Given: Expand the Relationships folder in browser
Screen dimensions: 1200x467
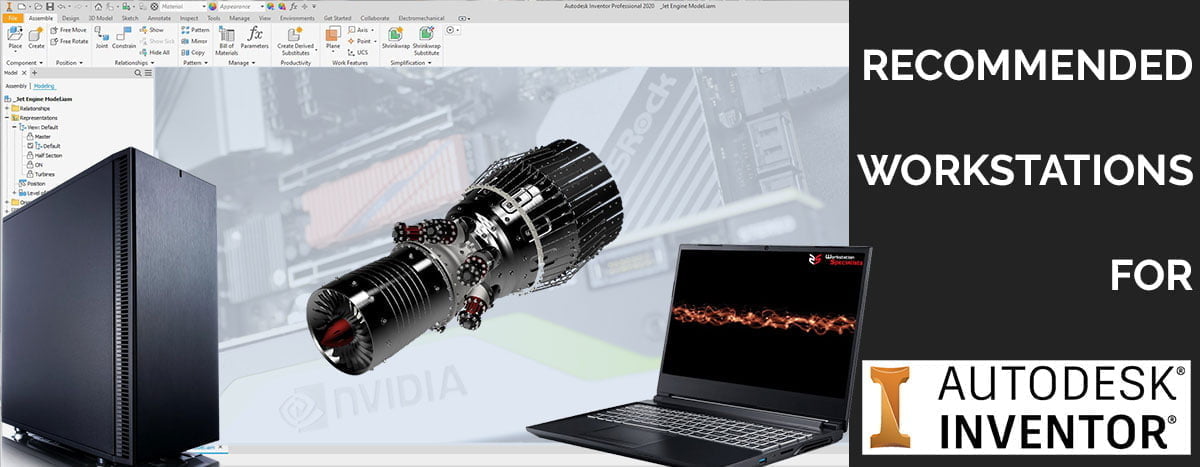Looking at the screenshot, I should pos(8,108).
